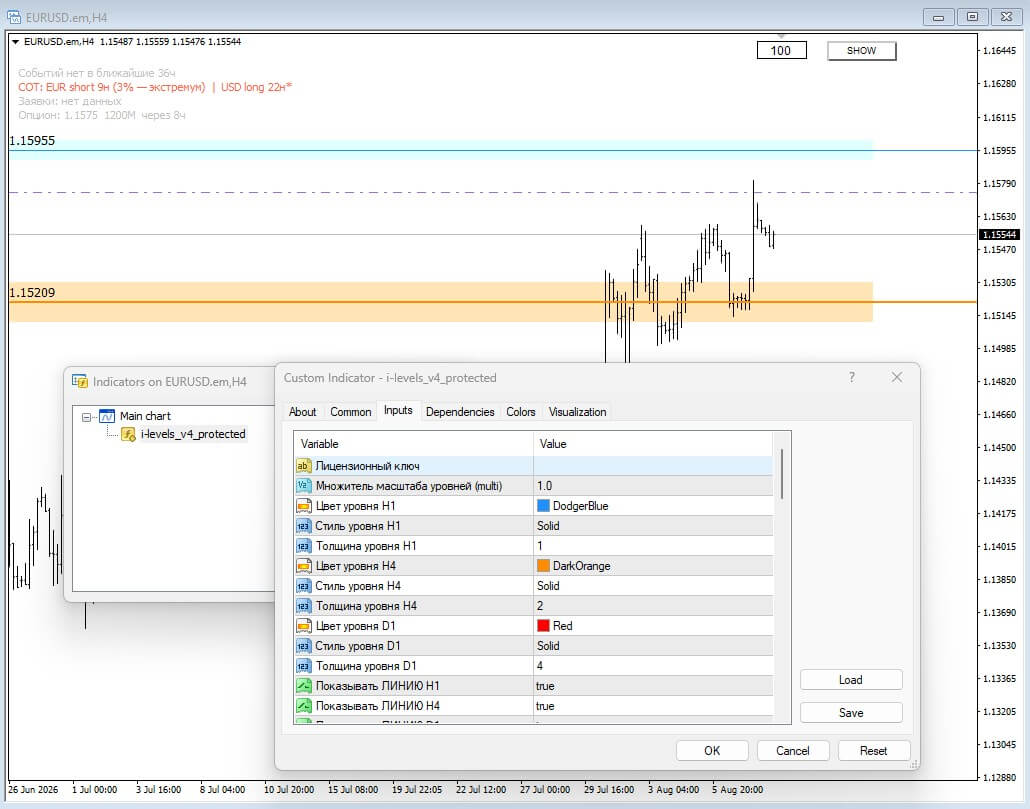Click the 1.15955 level label on the chart
This screenshot has height=809, width=1030.
(x=32, y=141)
